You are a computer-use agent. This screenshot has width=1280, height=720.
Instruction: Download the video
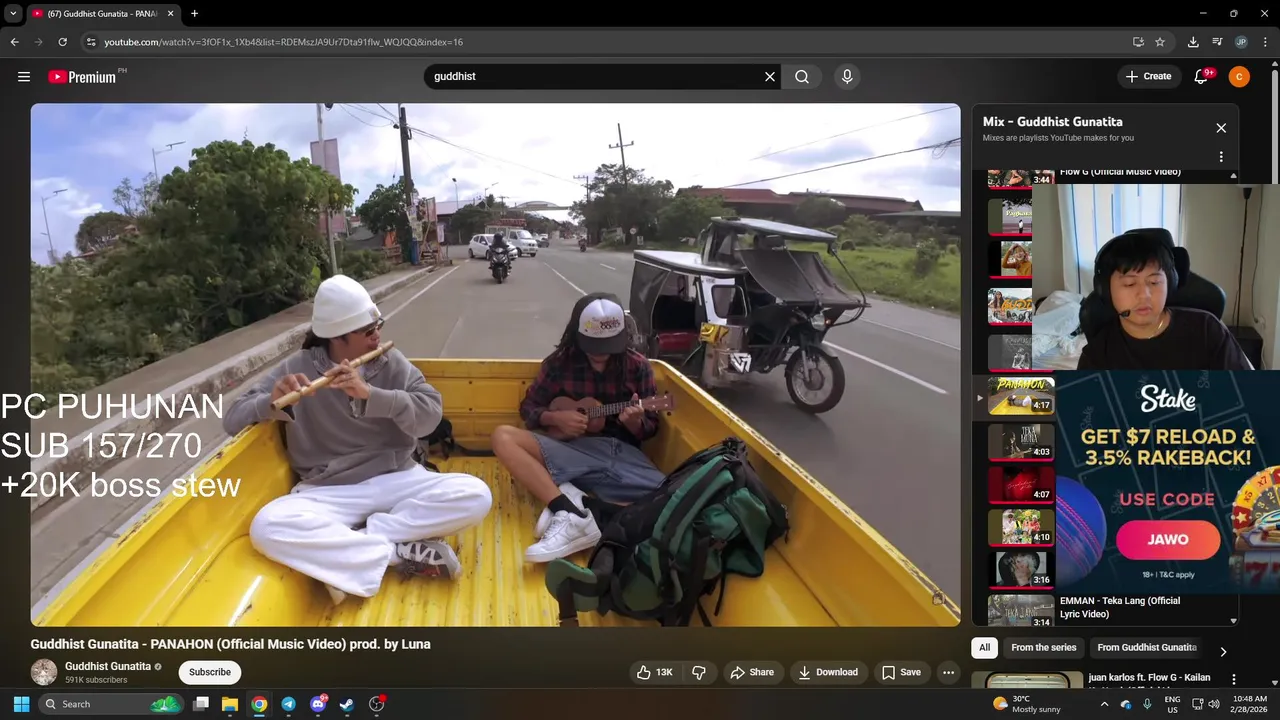tap(828, 672)
